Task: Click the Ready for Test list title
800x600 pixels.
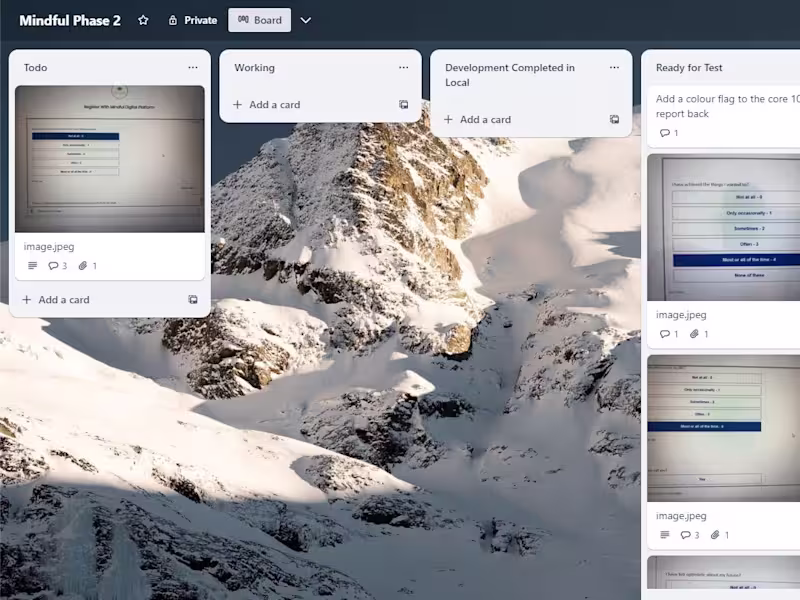Action: [689, 67]
